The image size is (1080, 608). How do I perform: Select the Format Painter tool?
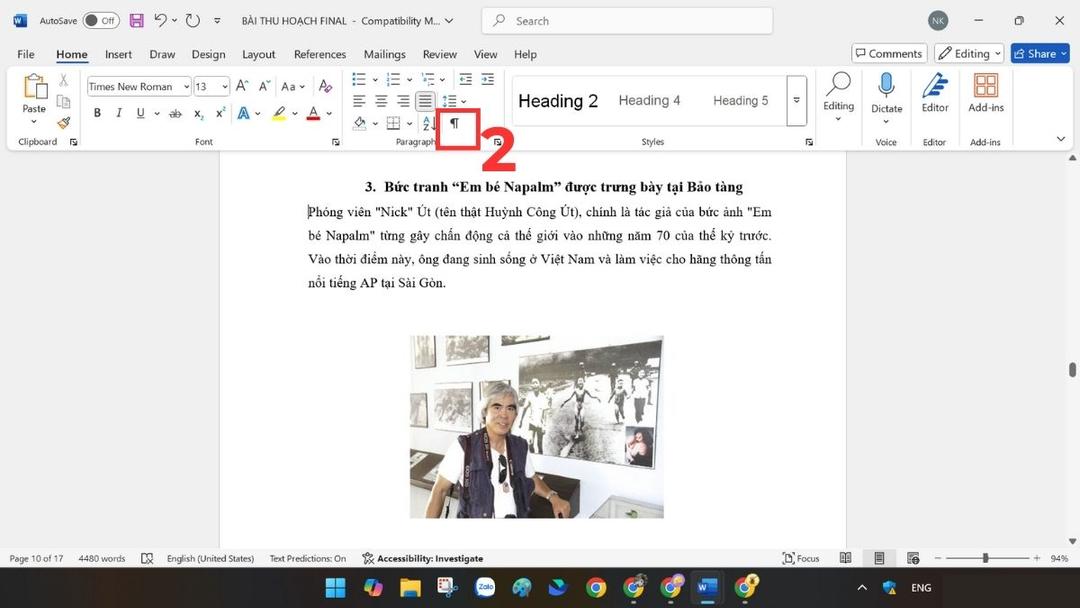[x=62, y=122]
